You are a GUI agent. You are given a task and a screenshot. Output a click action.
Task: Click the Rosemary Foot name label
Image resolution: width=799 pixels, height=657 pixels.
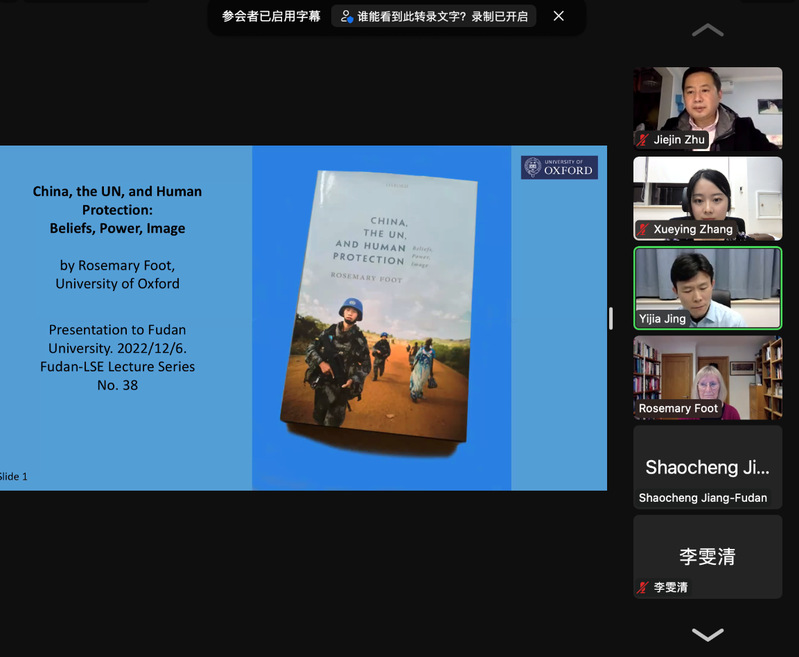click(678, 409)
